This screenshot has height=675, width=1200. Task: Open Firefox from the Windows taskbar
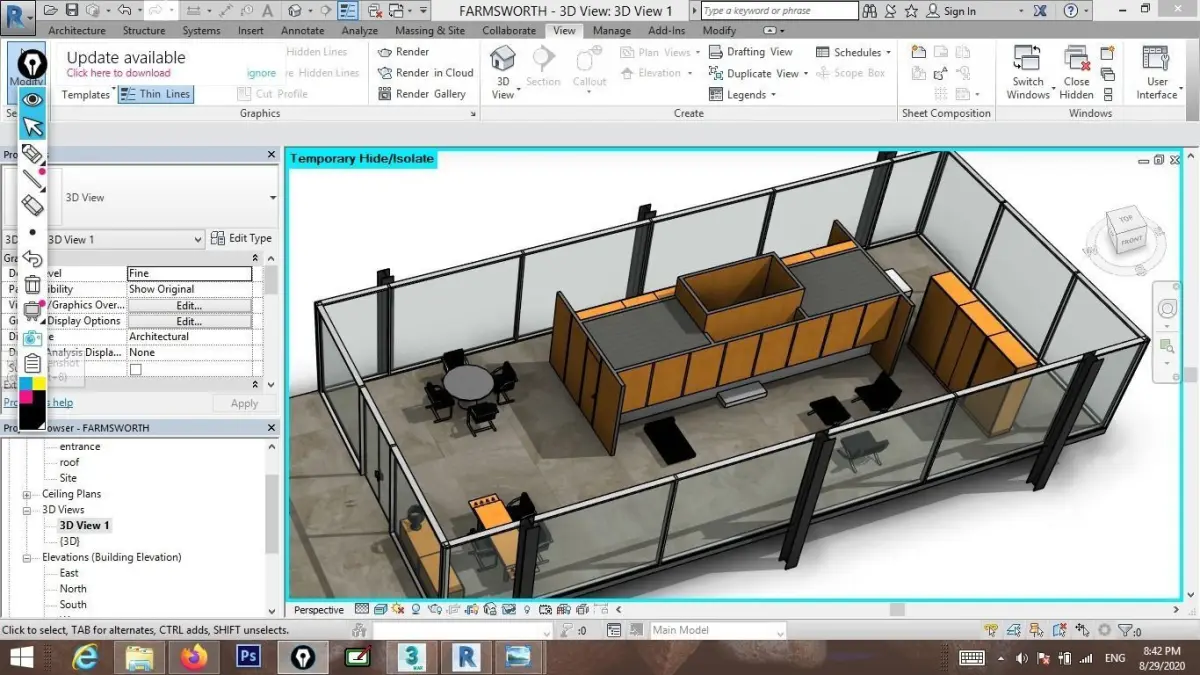point(193,657)
